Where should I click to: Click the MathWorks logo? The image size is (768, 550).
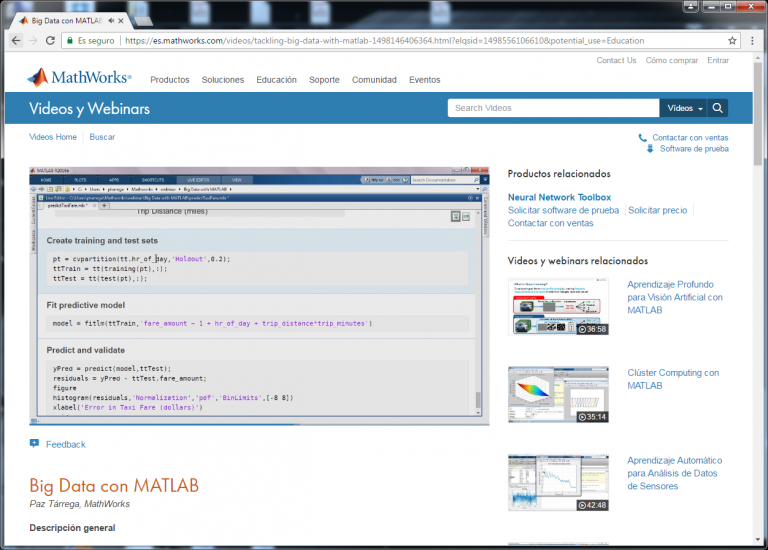tap(79, 77)
